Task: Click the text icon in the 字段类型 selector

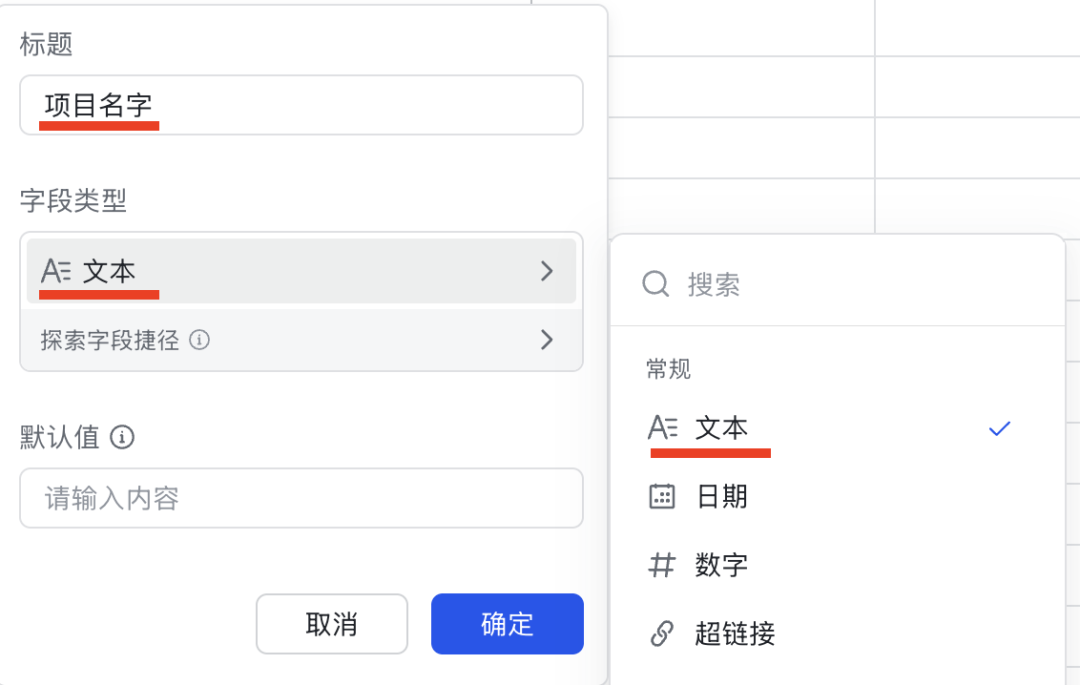Action: pyautogui.click(x=56, y=271)
